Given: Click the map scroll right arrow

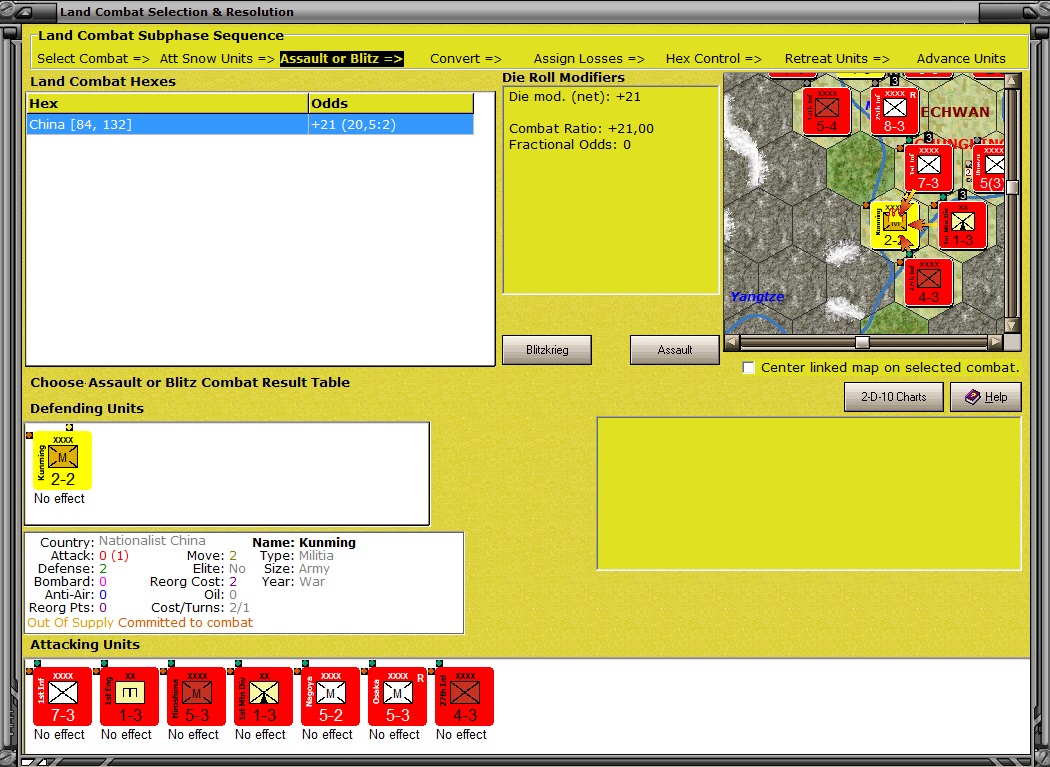Looking at the screenshot, I should 996,342.
